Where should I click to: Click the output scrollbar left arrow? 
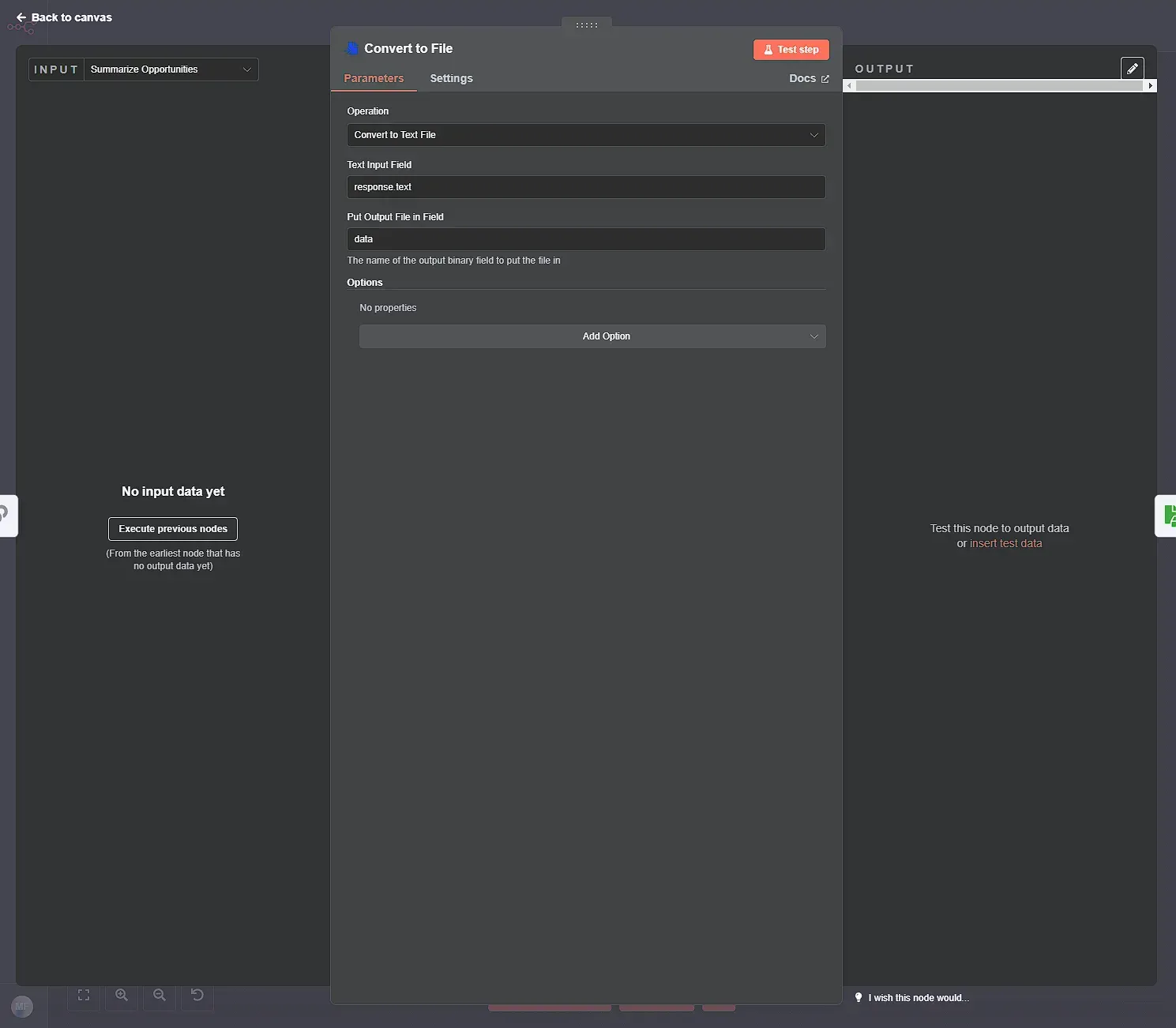tap(849, 85)
